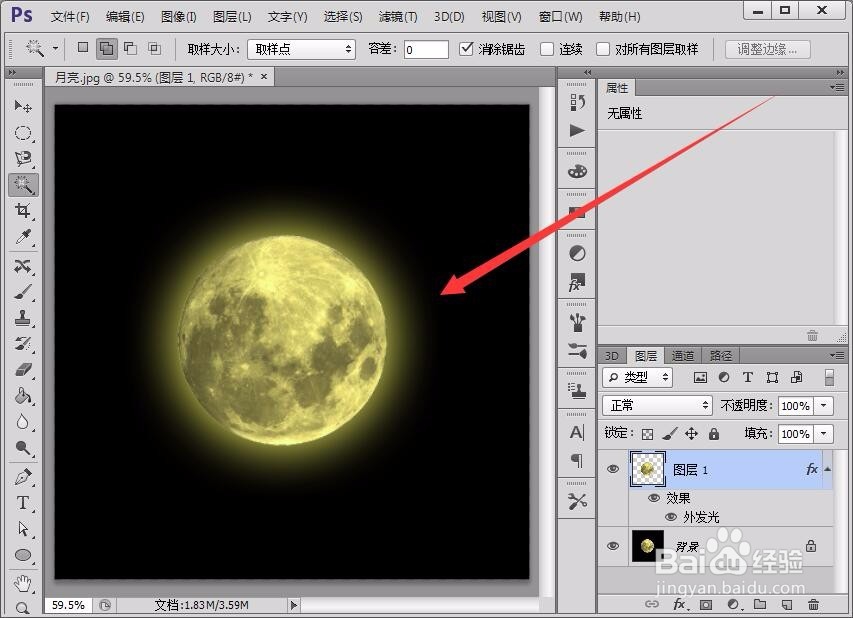
Task: Toggle 外发光 effect visibility eye
Action: point(671,516)
